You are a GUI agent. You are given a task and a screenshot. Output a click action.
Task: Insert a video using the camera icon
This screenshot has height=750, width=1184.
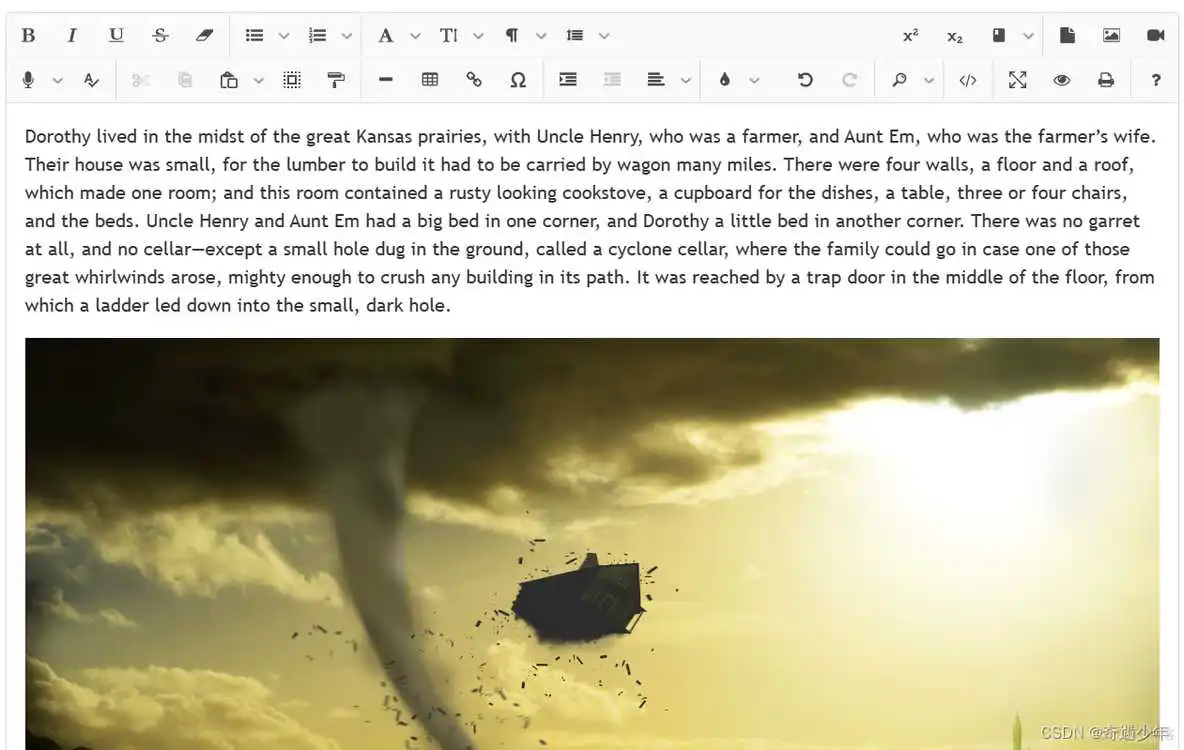coord(1155,36)
